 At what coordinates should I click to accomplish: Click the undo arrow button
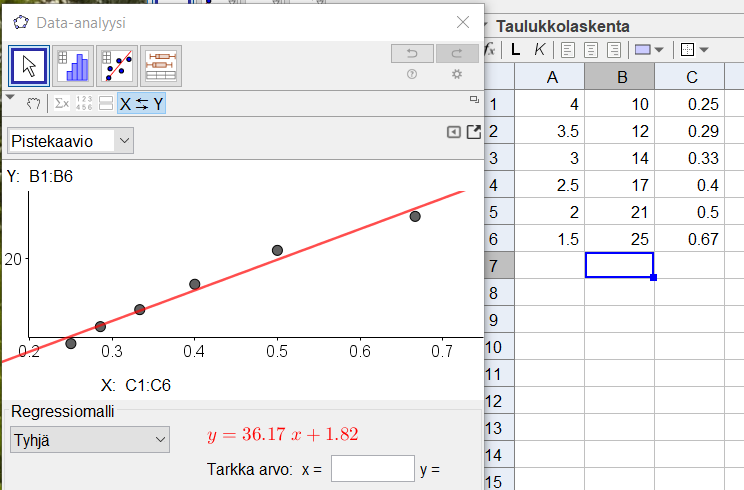click(412, 53)
